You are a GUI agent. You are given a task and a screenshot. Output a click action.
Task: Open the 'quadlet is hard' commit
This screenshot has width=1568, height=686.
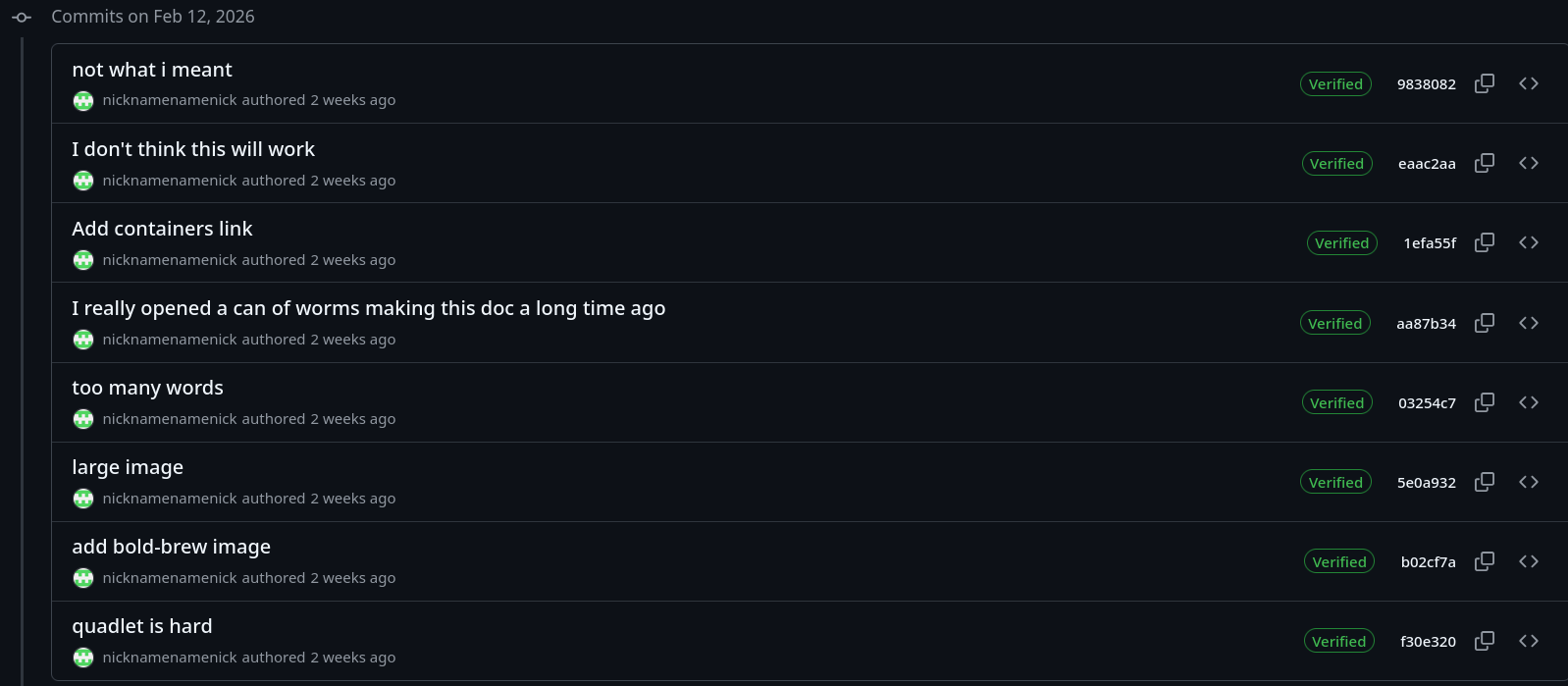[141, 626]
